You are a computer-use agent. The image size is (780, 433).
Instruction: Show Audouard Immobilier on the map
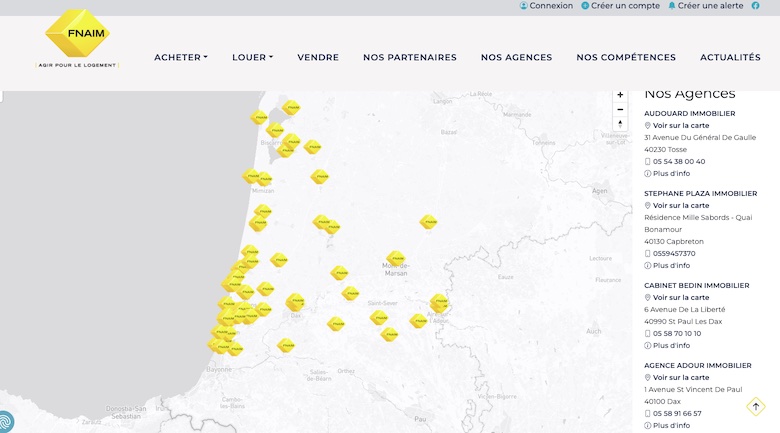click(x=681, y=126)
